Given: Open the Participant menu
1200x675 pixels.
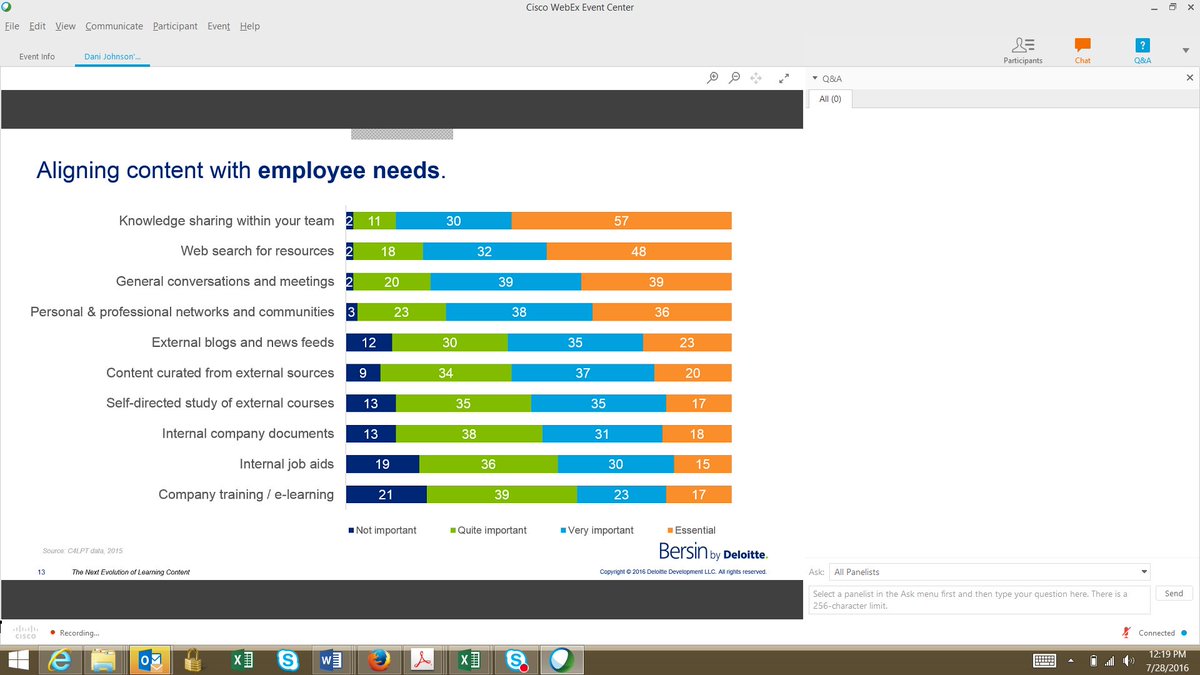Looking at the screenshot, I should click(175, 26).
